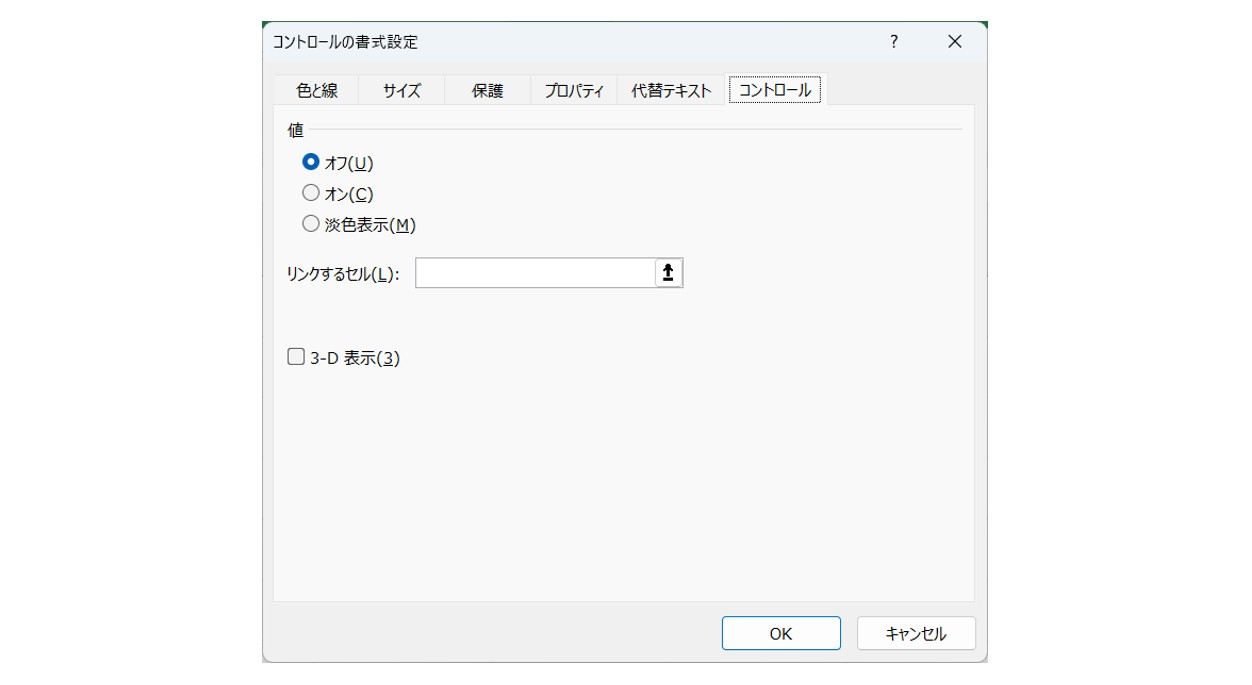Viewport: 1252px width, 685px height.
Task: Select the 淡色表示(M) radio button
Action: (311, 224)
